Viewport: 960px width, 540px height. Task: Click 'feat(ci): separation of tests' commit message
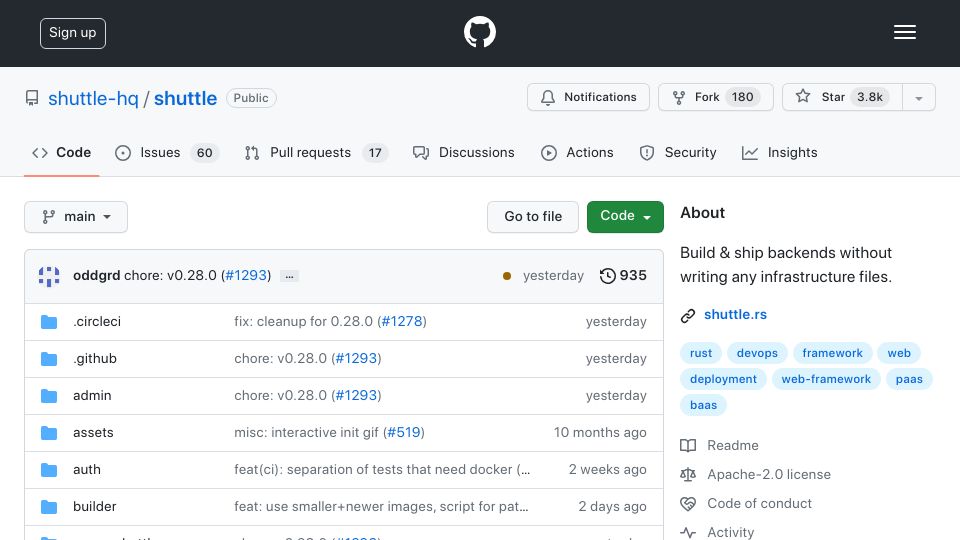[382, 470]
